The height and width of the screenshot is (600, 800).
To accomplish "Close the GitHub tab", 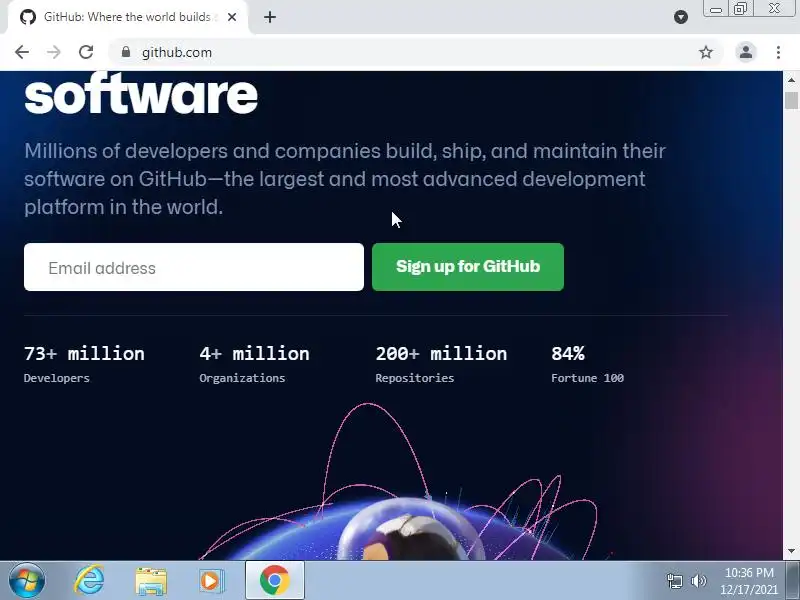I will click(x=232, y=17).
